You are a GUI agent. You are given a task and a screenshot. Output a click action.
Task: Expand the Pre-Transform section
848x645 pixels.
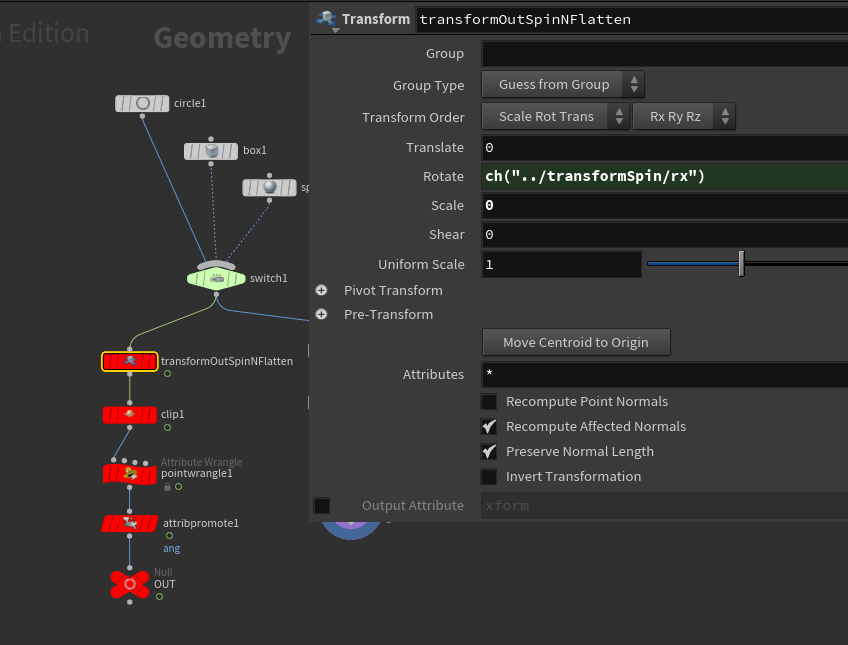click(x=322, y=315)
